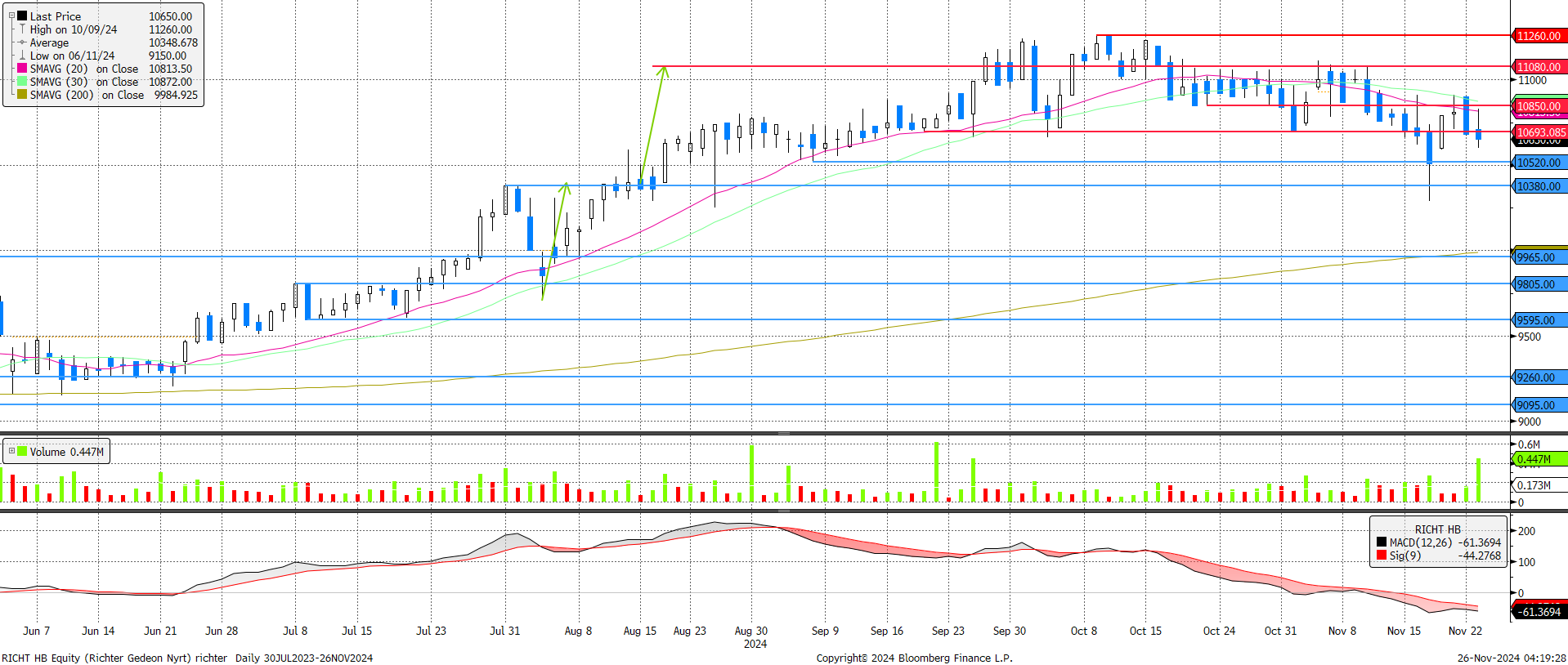Screen dimensions: 1568x665
Task: Click the red Sig(9) legend swatch
Action: point(1382,556)
